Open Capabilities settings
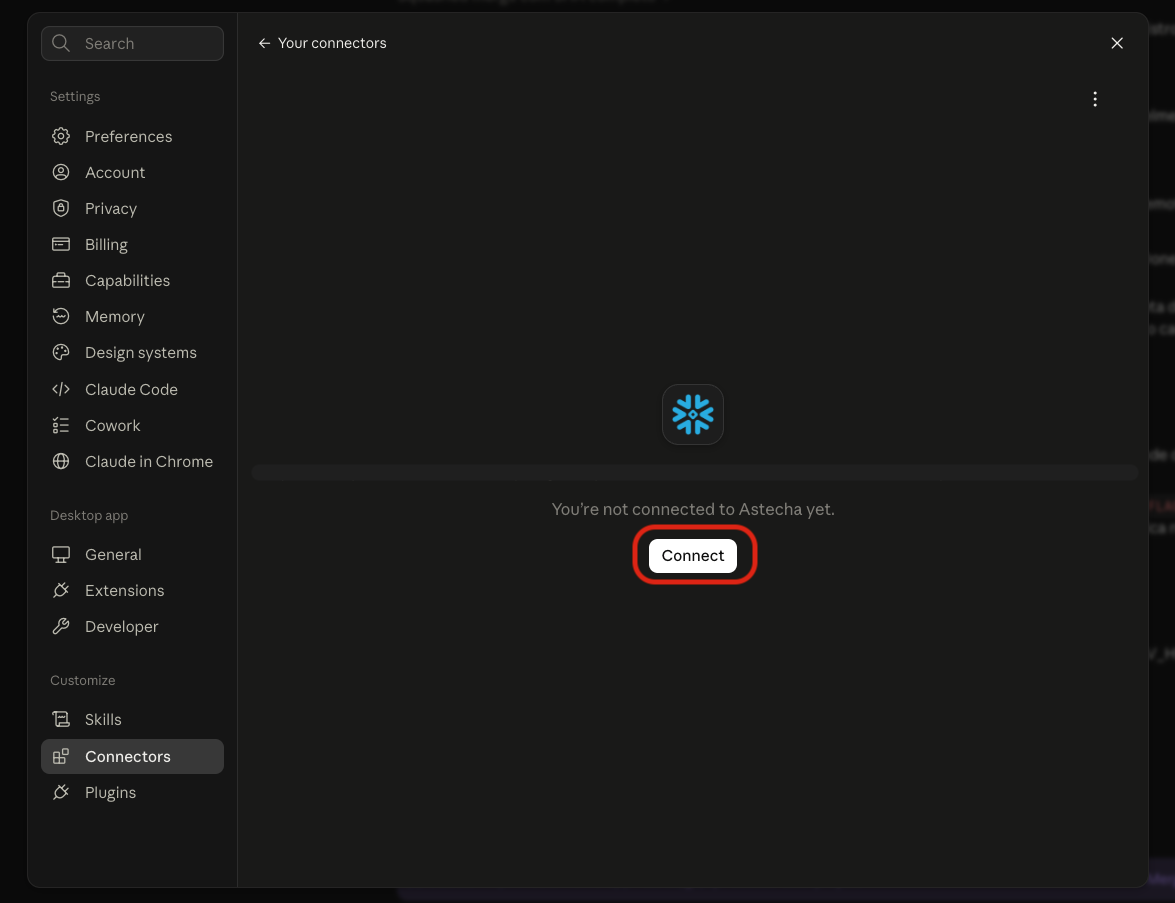The height and width of the screenshot is (903, 1175). 132,280
